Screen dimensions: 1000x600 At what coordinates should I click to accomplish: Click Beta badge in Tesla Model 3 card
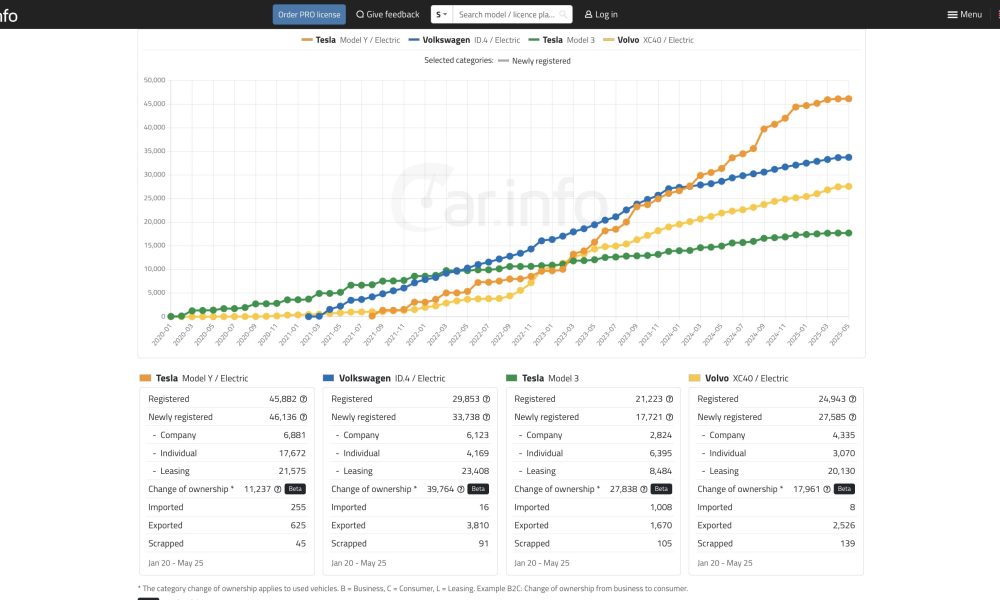point(661,489)
